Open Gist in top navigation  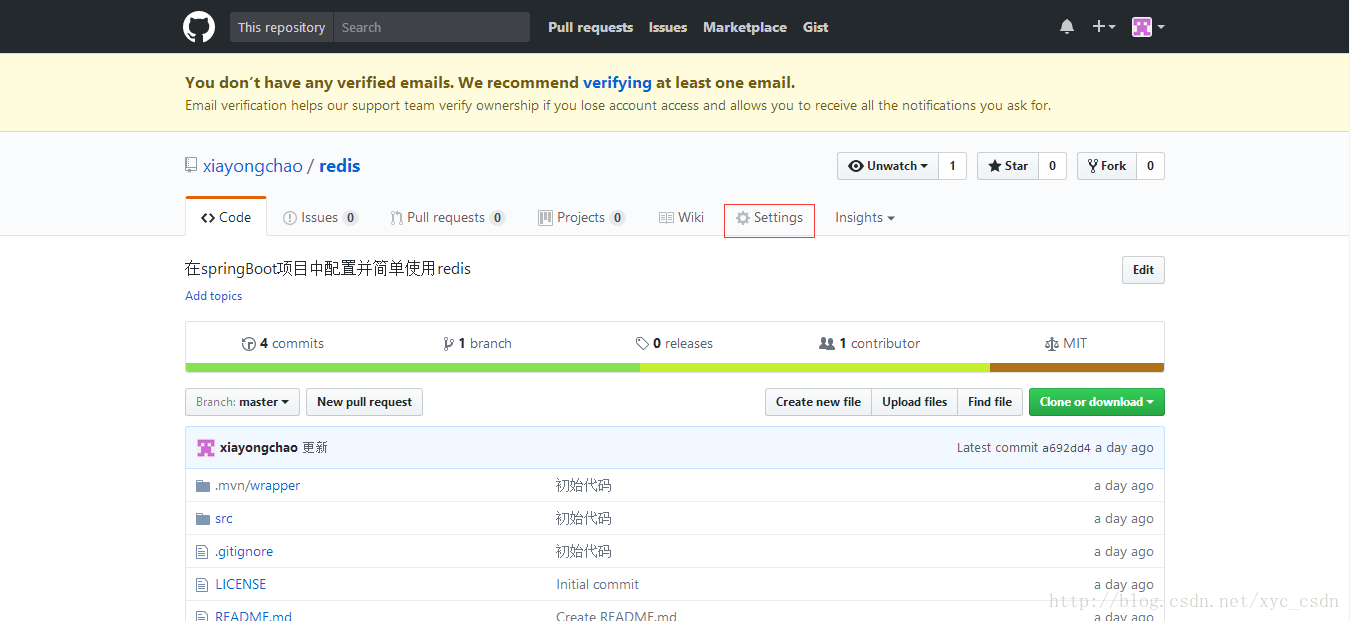pyautogui.click(x=816, y=27)
